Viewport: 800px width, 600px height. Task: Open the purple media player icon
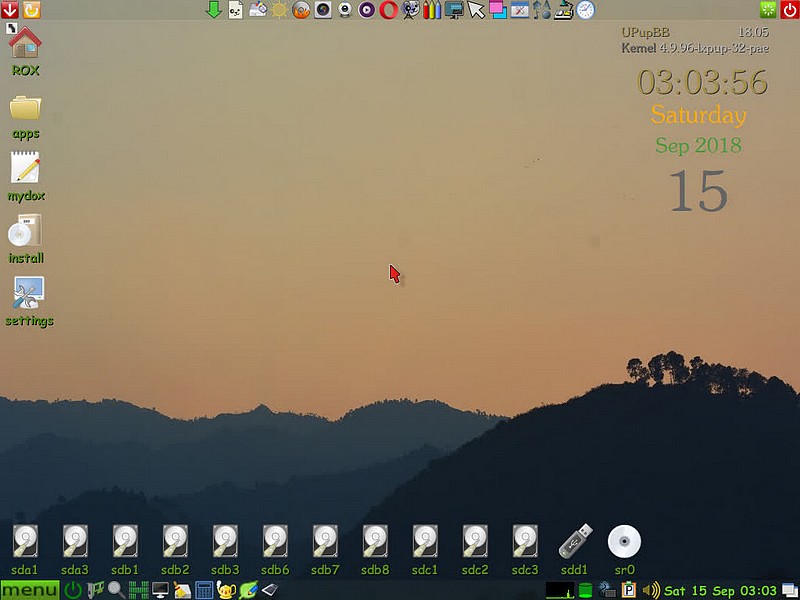366,10
